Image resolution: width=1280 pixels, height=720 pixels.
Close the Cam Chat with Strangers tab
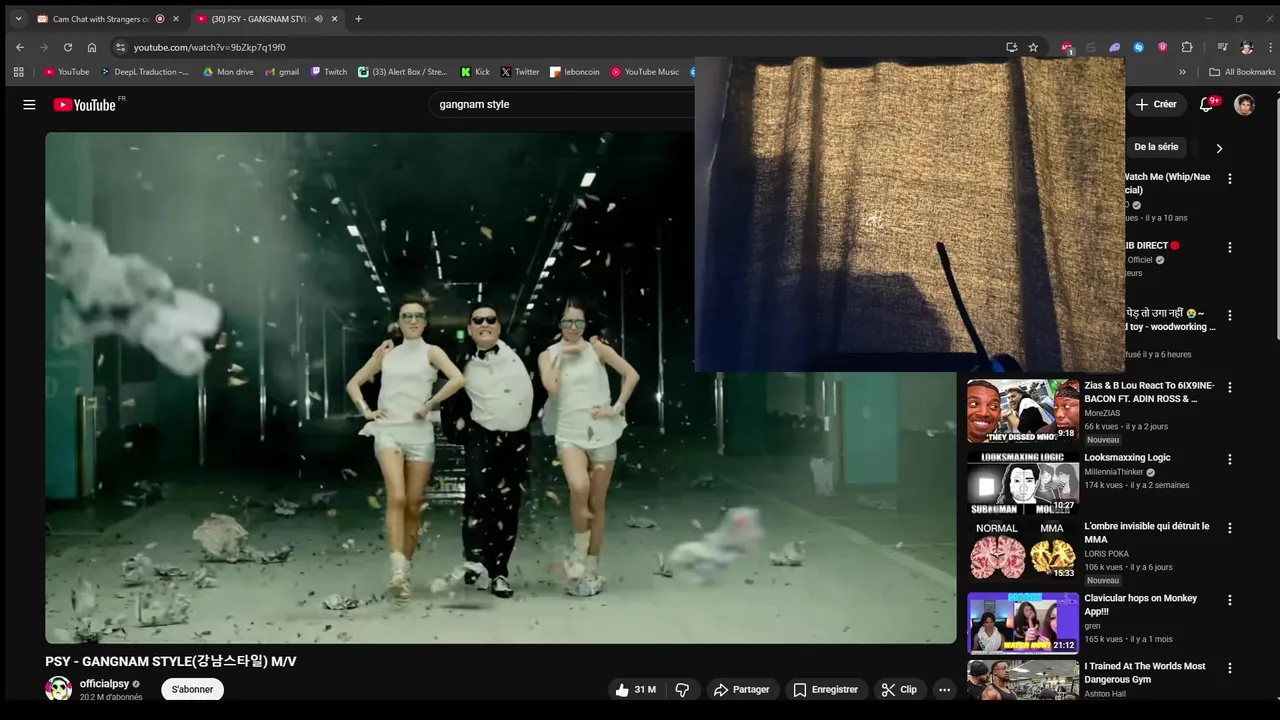(x=175, y=19)
